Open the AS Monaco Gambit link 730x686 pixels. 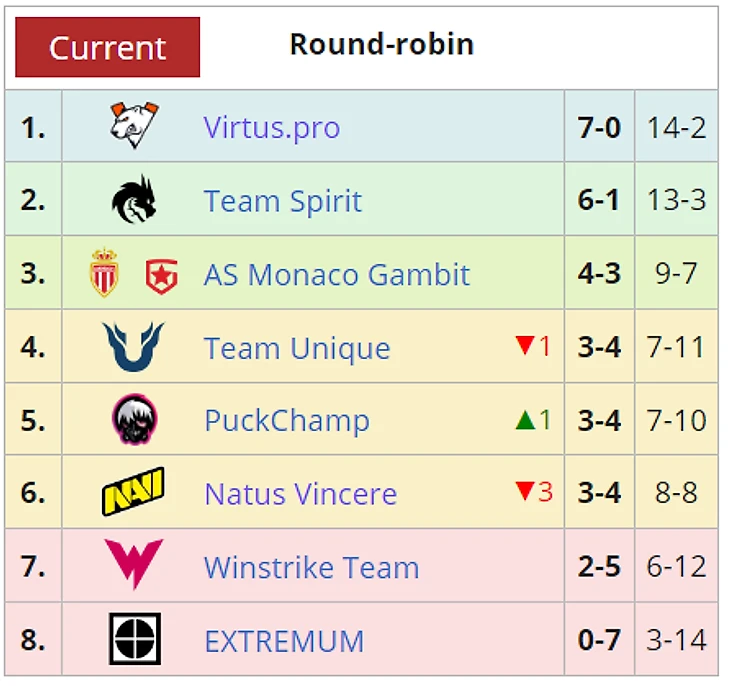[337, 274]
